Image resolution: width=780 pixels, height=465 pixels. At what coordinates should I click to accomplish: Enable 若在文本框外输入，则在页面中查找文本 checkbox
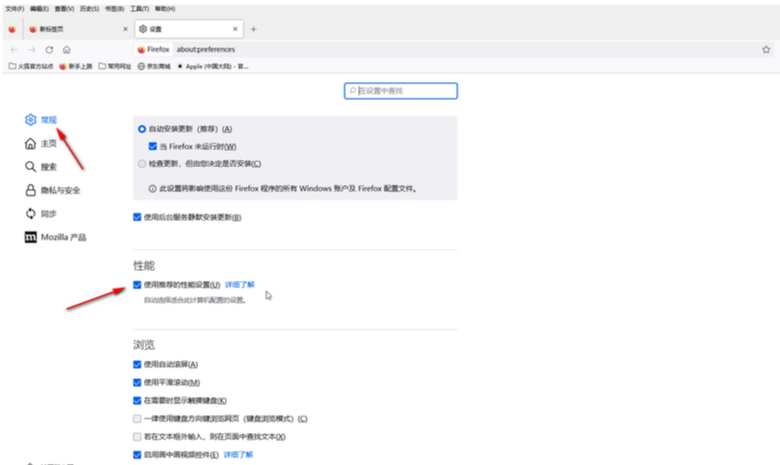tap(137, 437)
